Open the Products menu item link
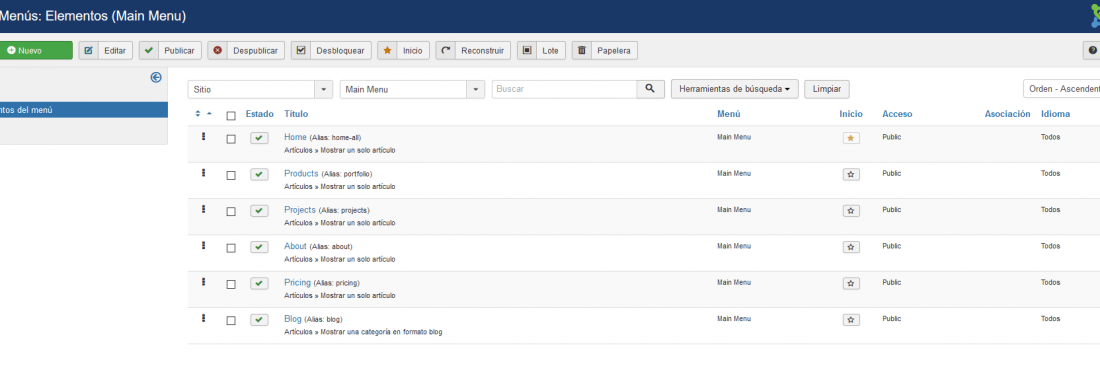This screenshot has height=370, width=1100. pos(301,173)
